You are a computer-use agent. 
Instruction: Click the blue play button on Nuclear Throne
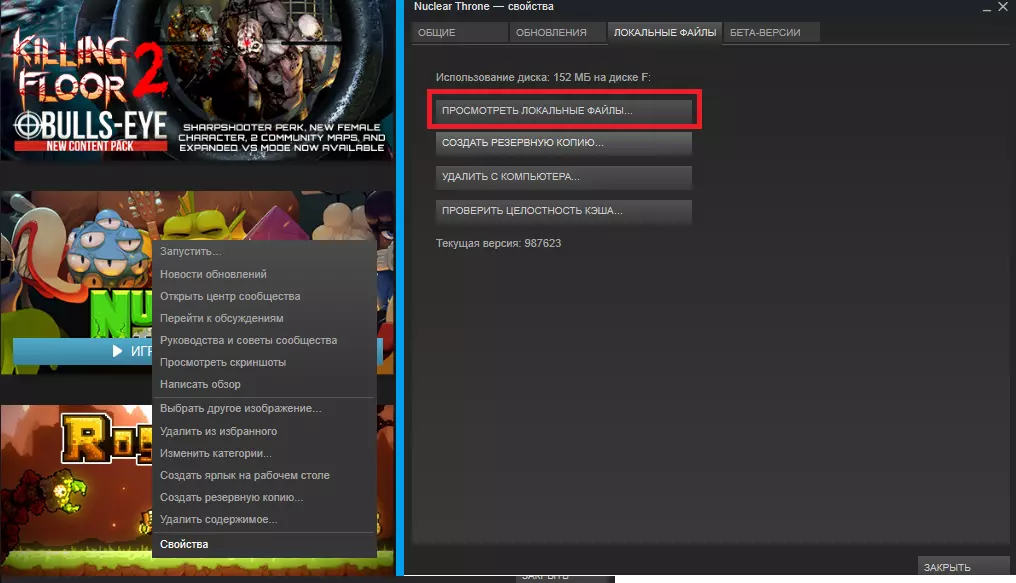[82, 351]
